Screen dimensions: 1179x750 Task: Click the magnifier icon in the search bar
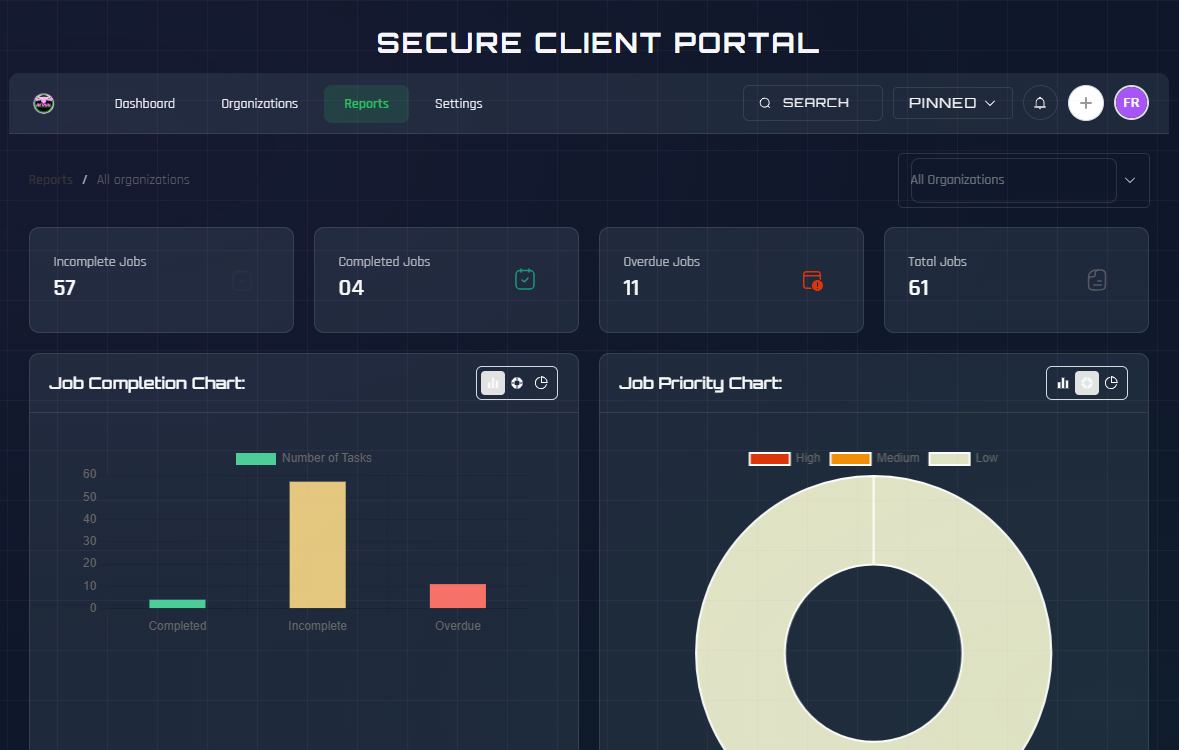(x=765, y=102)
